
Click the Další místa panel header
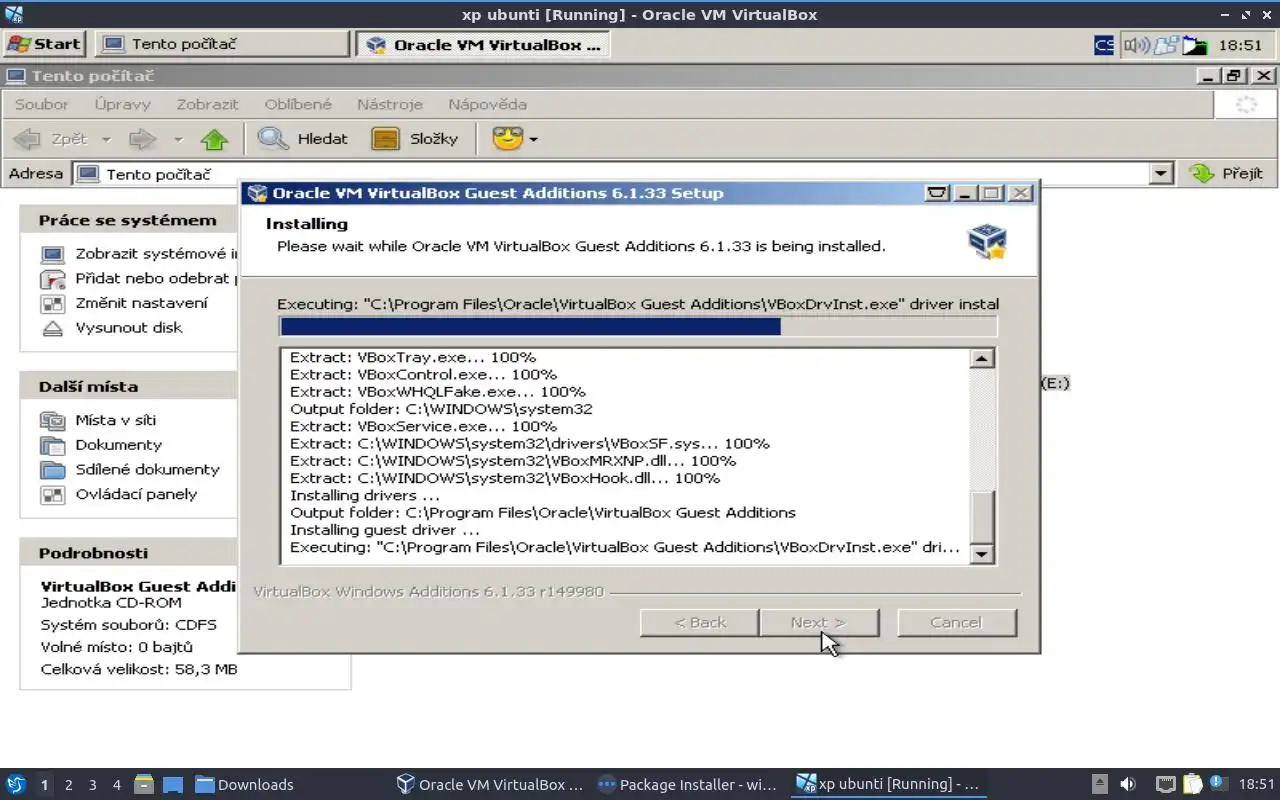coord(130,386)
